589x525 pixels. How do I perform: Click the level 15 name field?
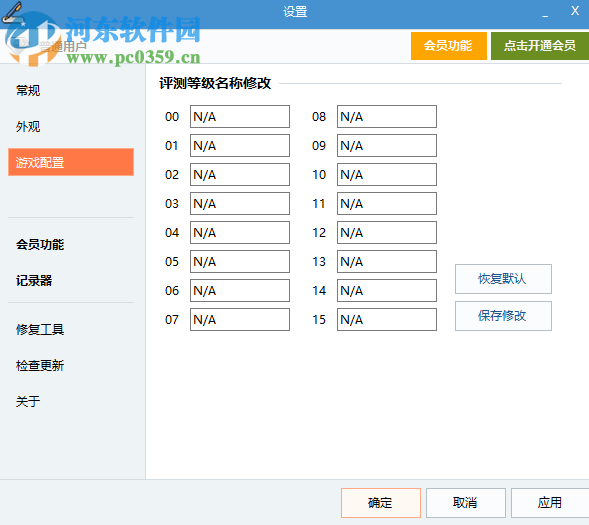point(387,320)
